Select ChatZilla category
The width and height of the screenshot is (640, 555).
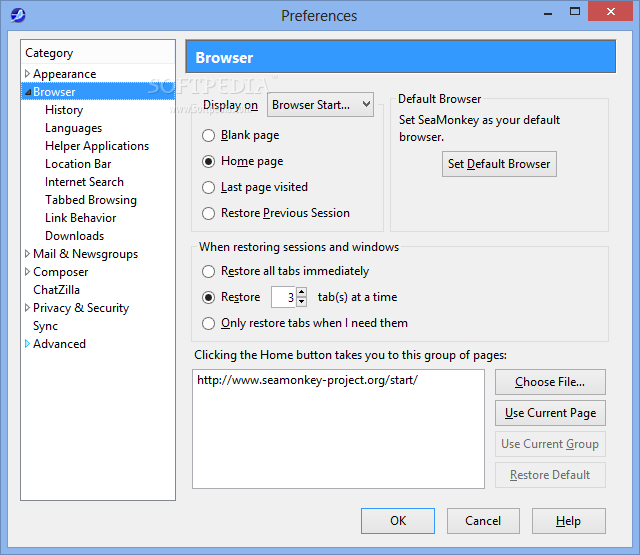[56, 290]
